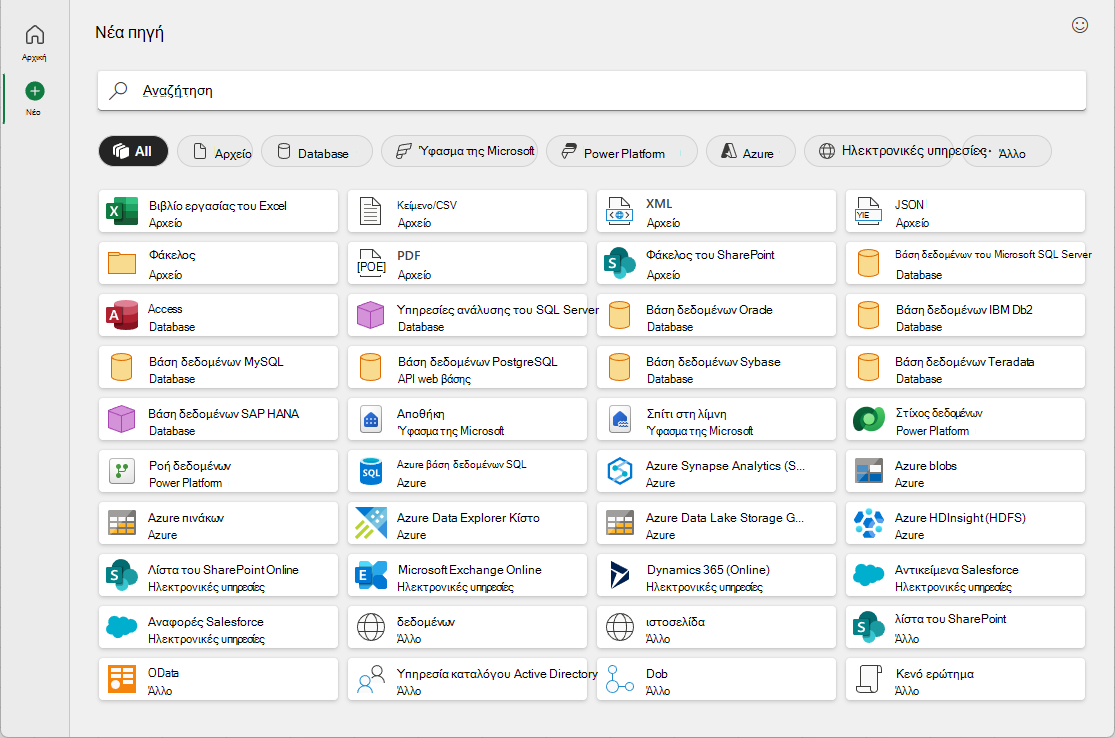
Task: Filter sources by Database category
Action: tap(316, 151)
